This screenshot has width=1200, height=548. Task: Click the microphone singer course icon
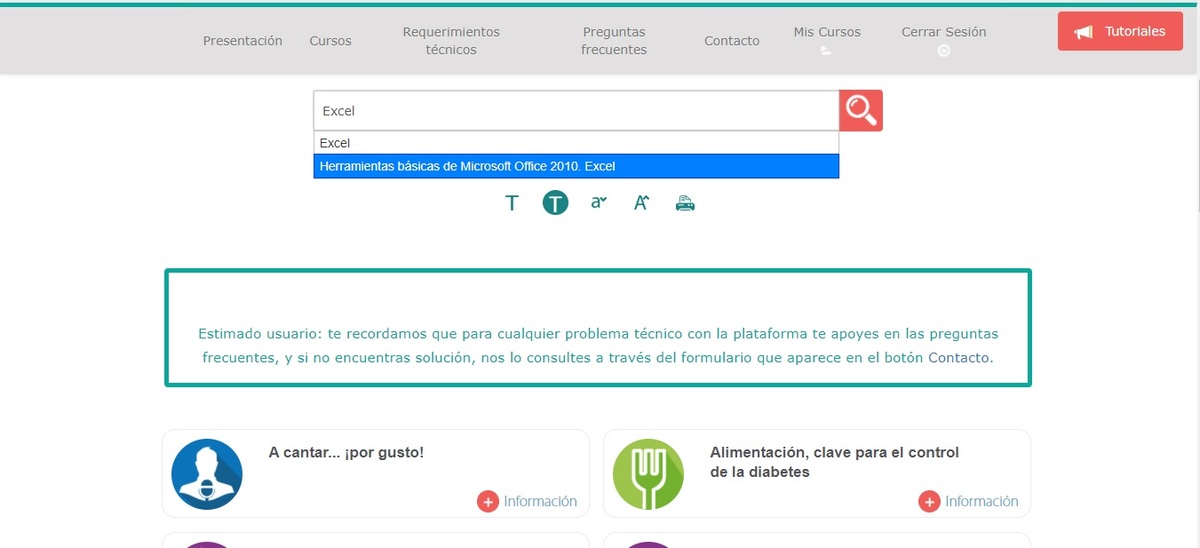[207, 474]
